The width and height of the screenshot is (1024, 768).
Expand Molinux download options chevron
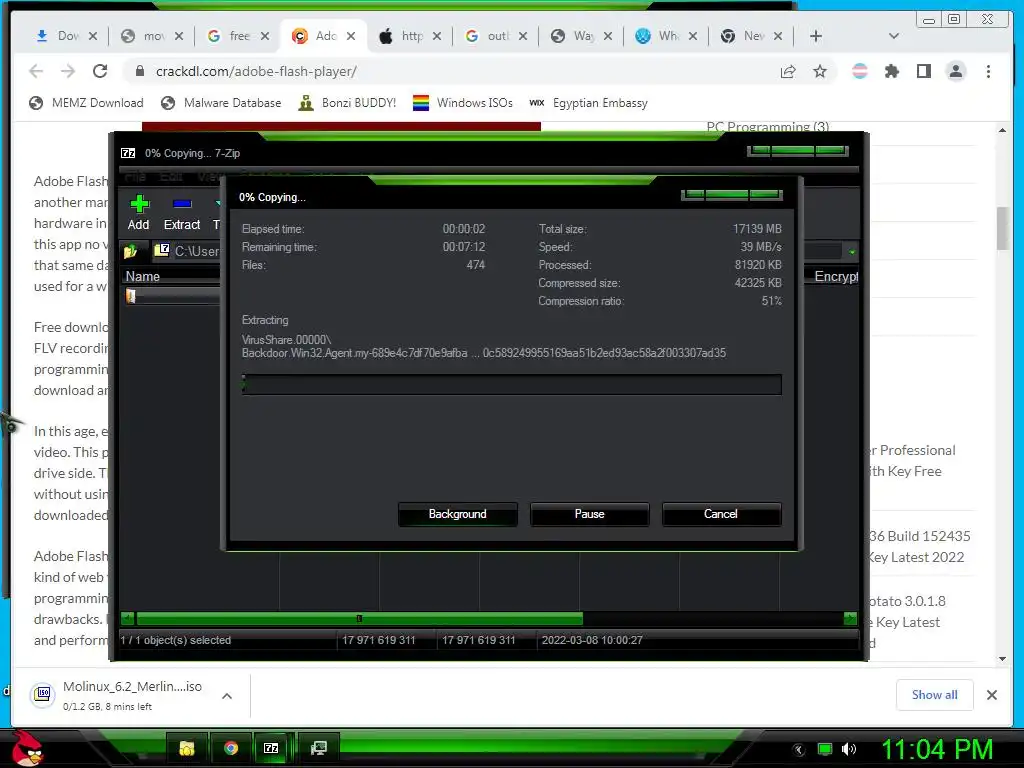(x=227, y=696)
